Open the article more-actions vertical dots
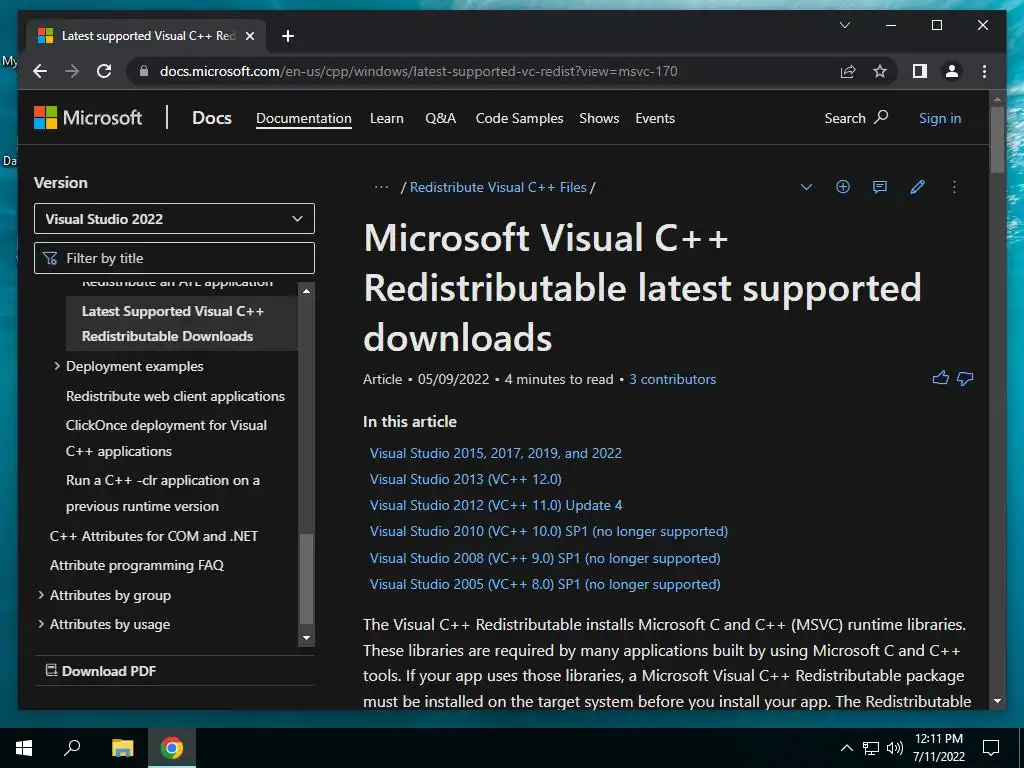This screenshot has width=1024, height=768. point(954,187)
